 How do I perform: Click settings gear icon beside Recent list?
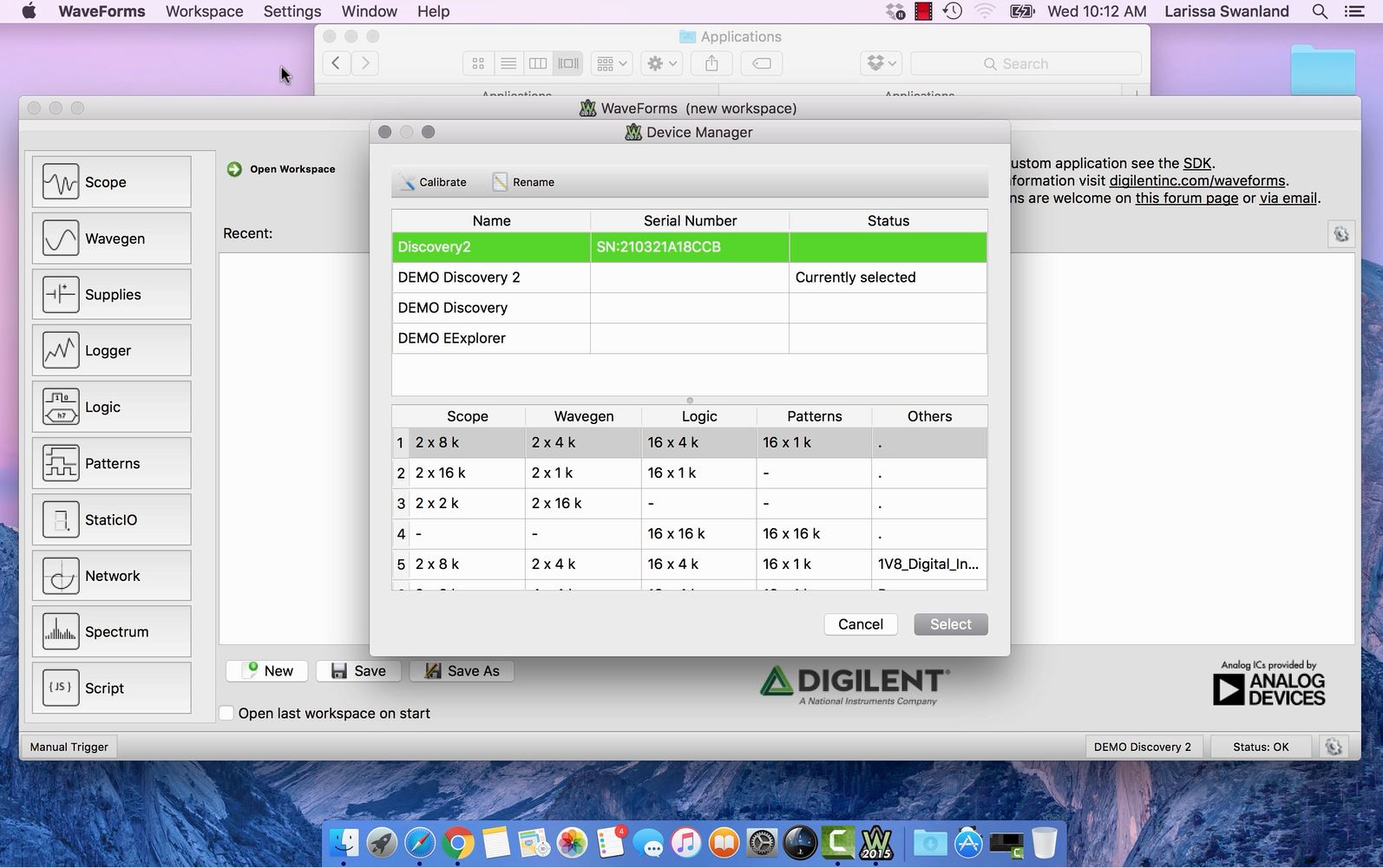pyautogui.click(x=1341, y=234)
